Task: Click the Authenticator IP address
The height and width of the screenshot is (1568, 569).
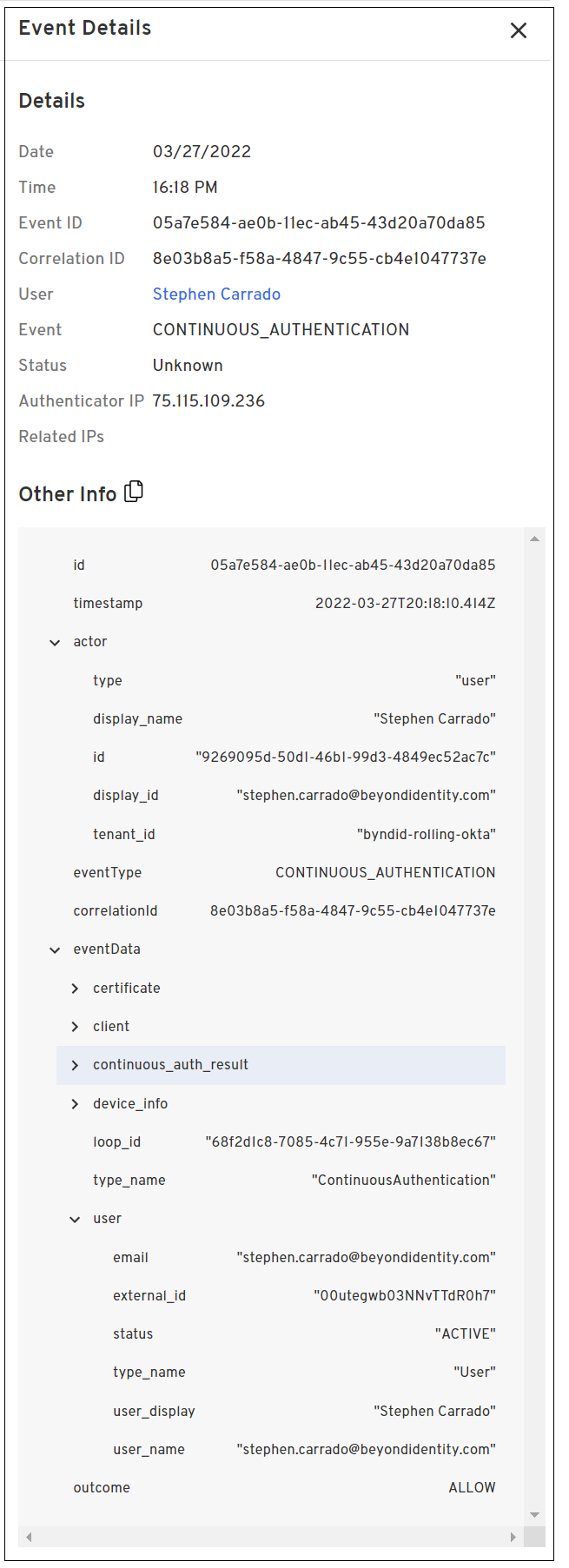Action: tap(208, 401)
